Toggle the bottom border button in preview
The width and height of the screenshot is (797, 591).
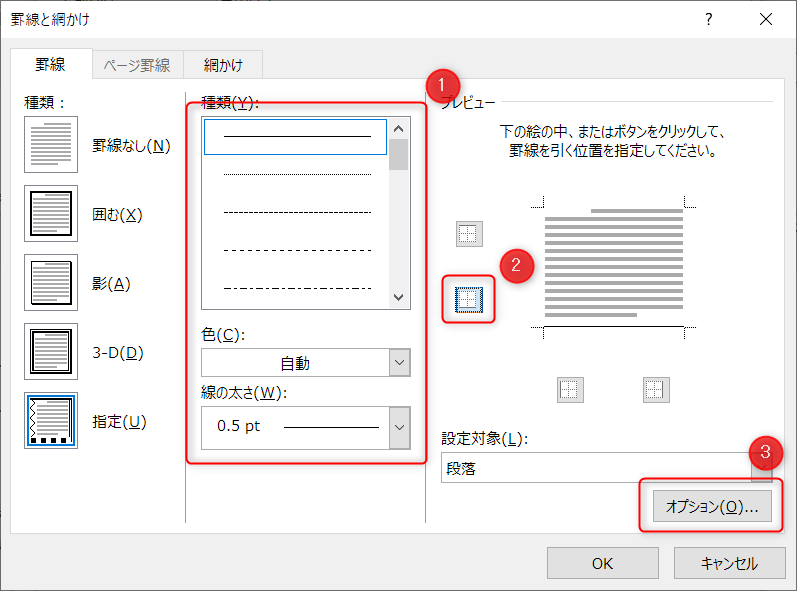coord(468,299)
